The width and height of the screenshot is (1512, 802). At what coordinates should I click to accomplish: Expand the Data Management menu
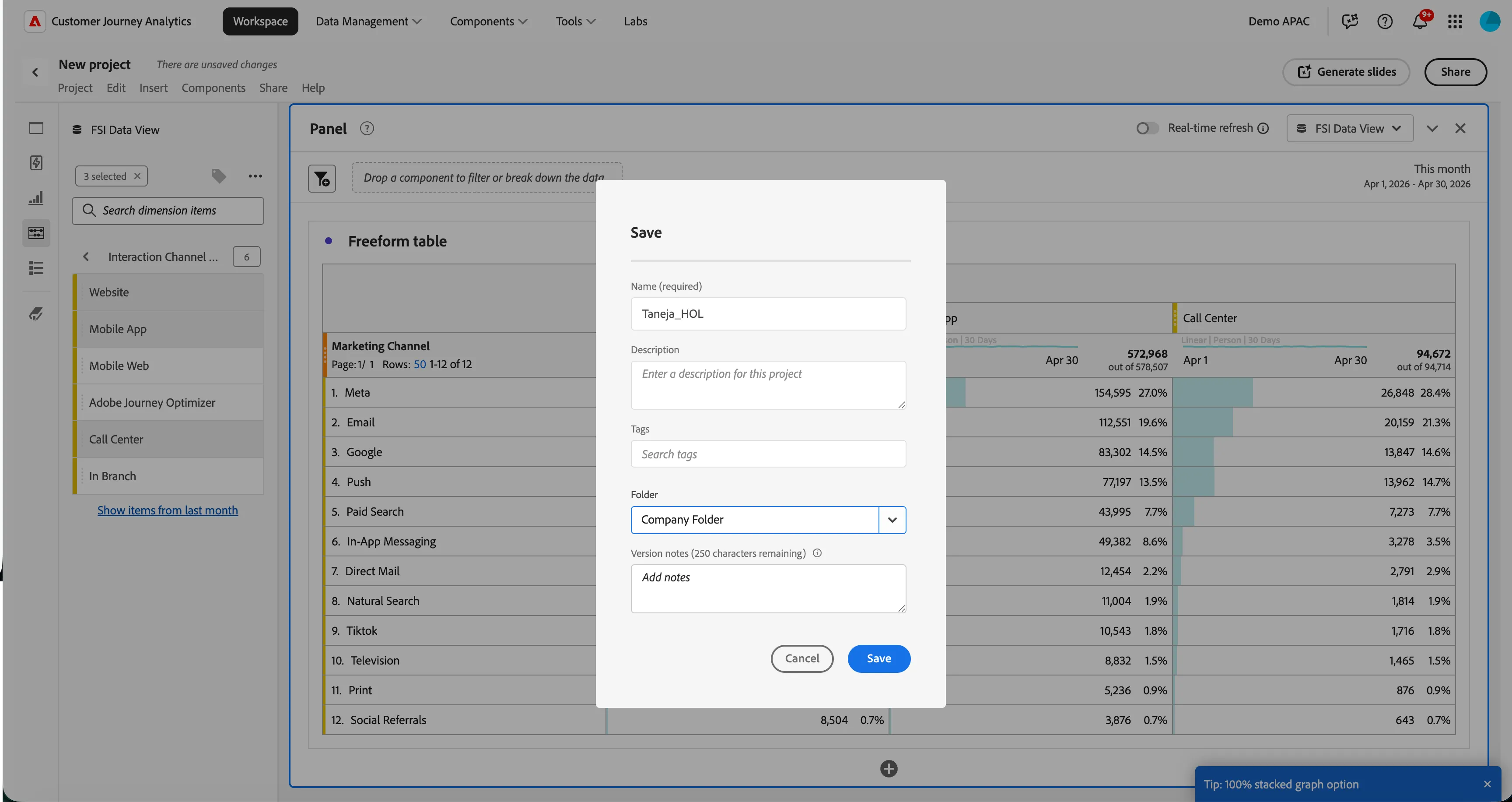tap(368, 21)
